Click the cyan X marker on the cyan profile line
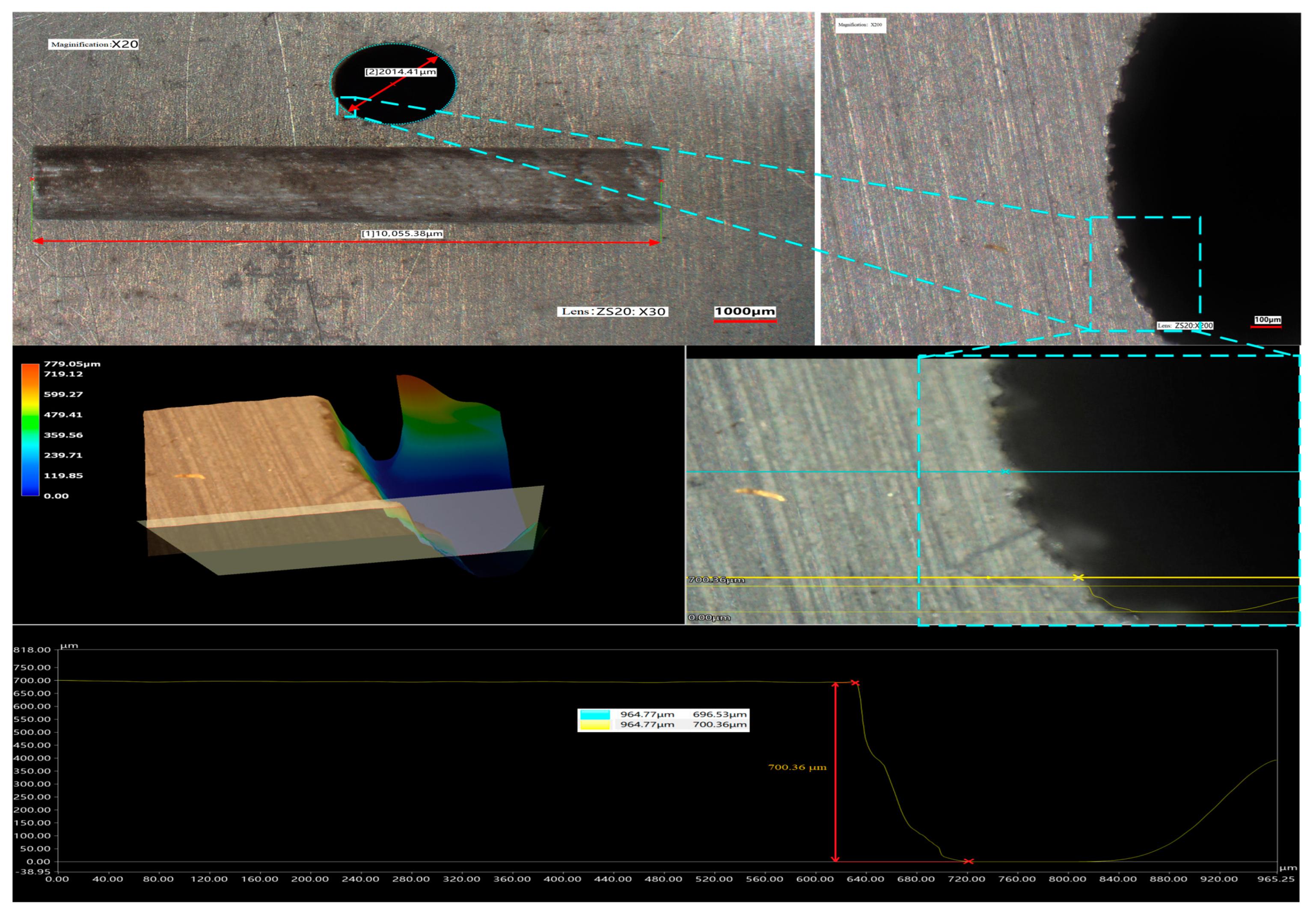The height and width of the screenshot is (917, 1316). tap(1005, 472)
